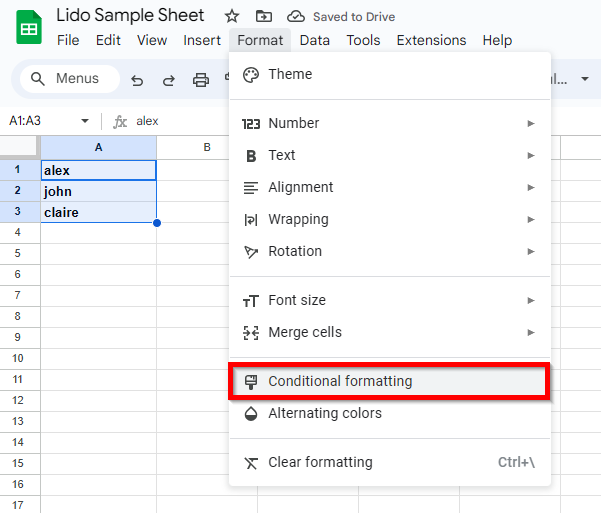Click the bold B Text icon
This screenshot has height=513, width=601.
(251, 156)
